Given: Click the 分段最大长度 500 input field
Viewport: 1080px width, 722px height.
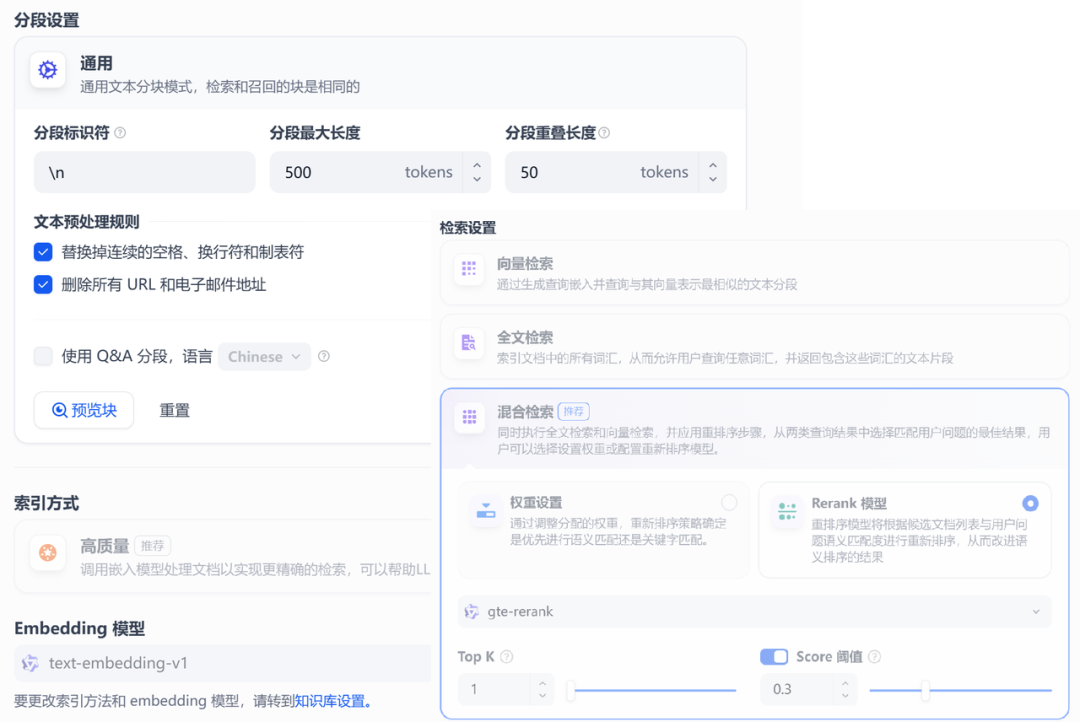Looking at the screenshot, I should [x=366, y=172].
